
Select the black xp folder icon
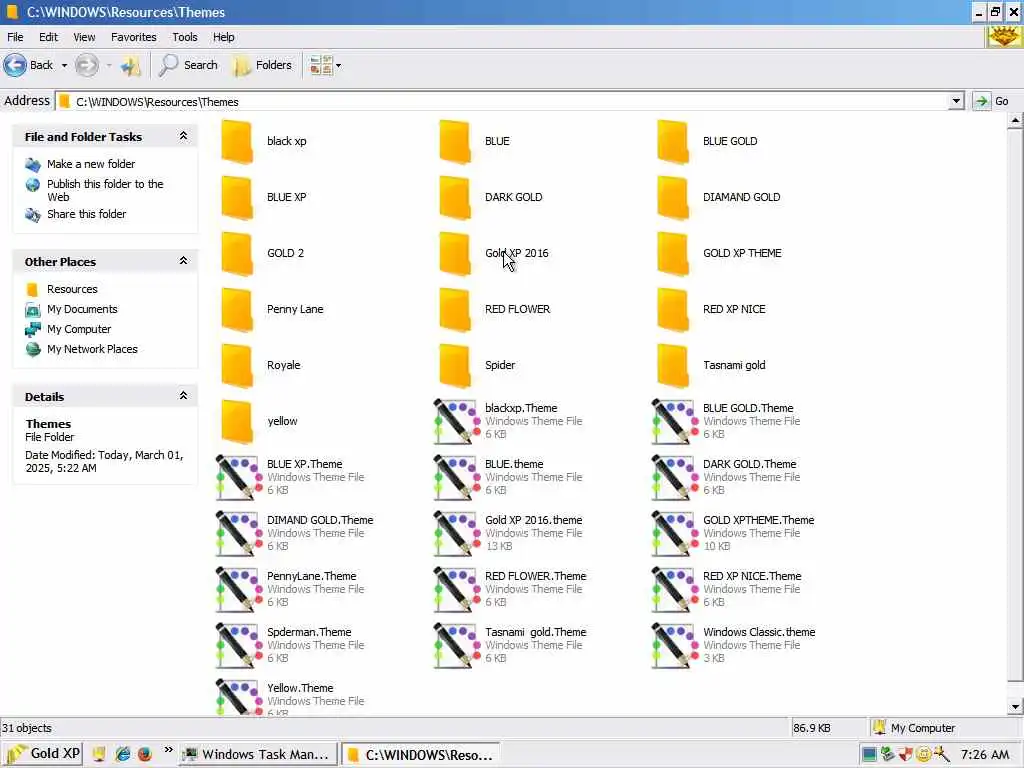[236, 142]
